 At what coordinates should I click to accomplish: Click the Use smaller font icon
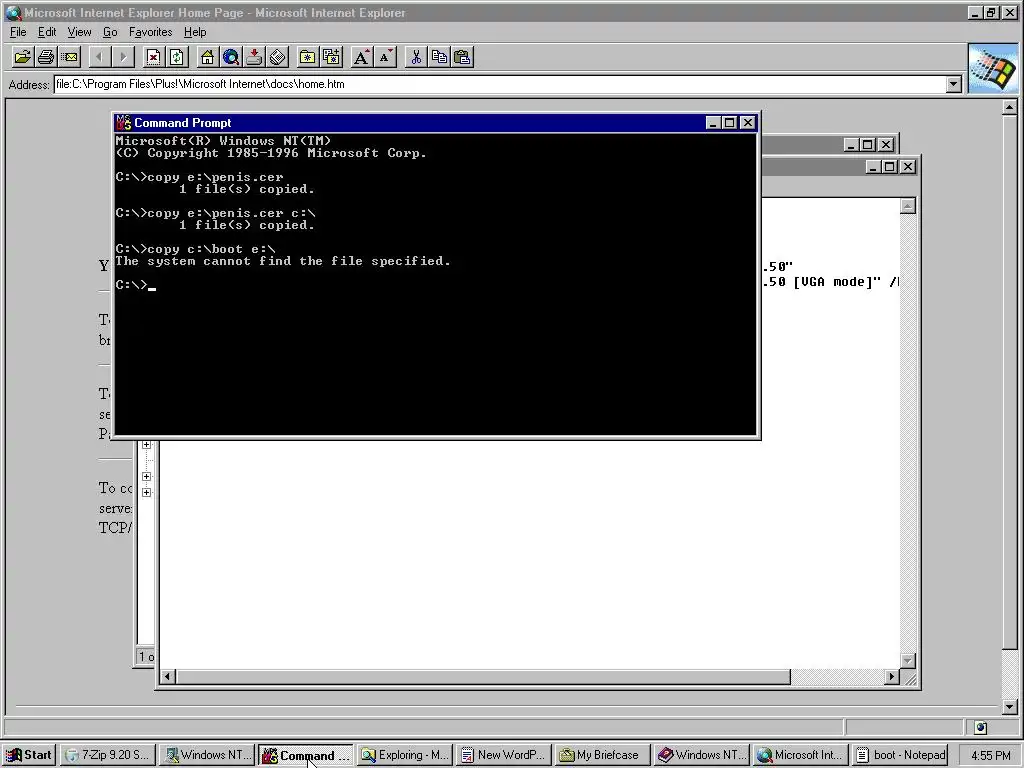pos(385,57)
